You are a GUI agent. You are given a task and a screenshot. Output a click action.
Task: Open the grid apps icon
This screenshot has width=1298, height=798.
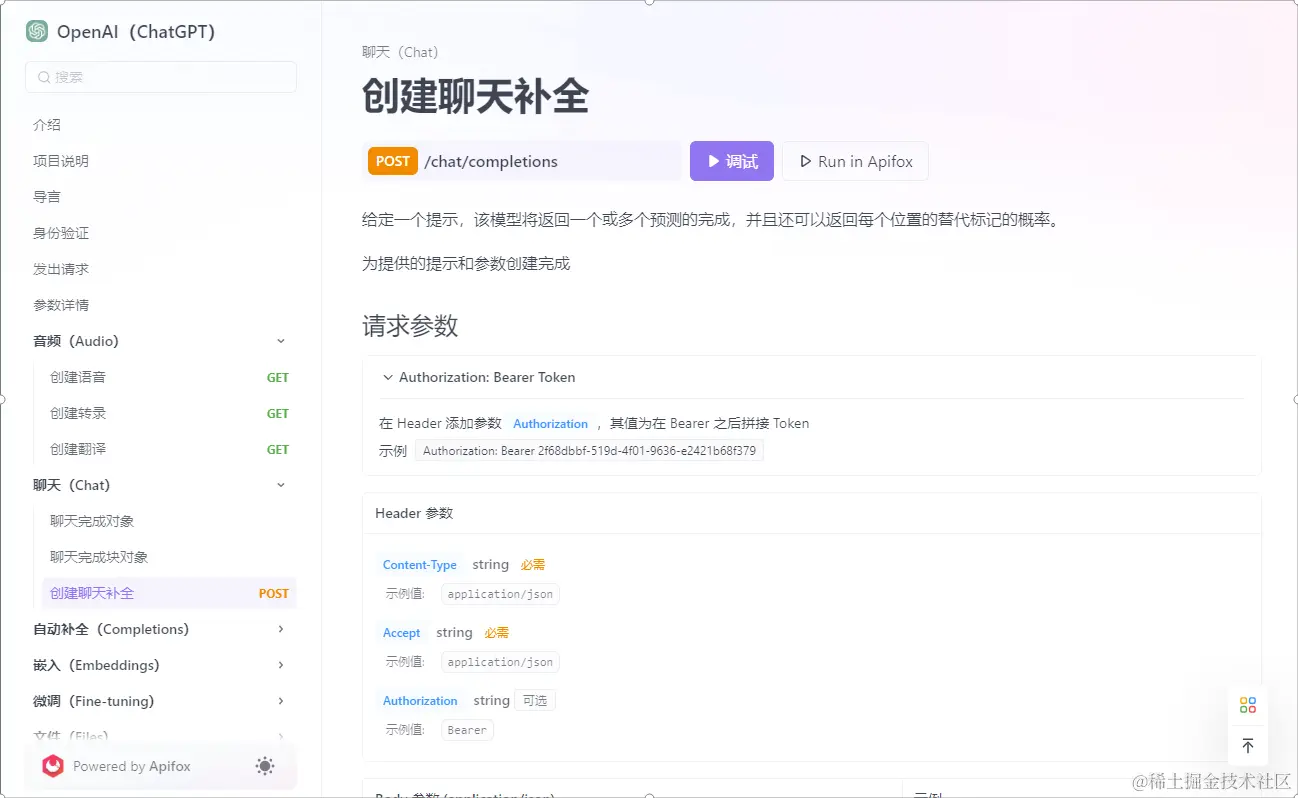[1247, 705]
